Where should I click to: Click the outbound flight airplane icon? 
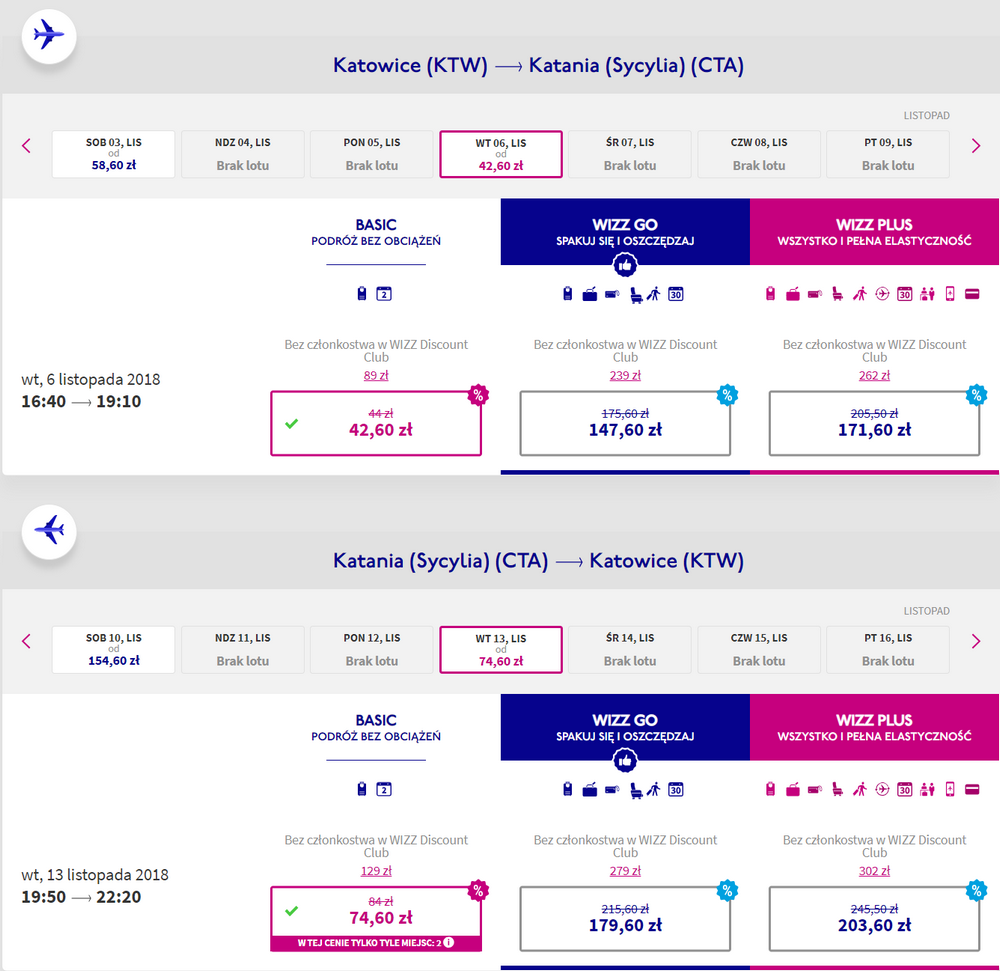49,36
